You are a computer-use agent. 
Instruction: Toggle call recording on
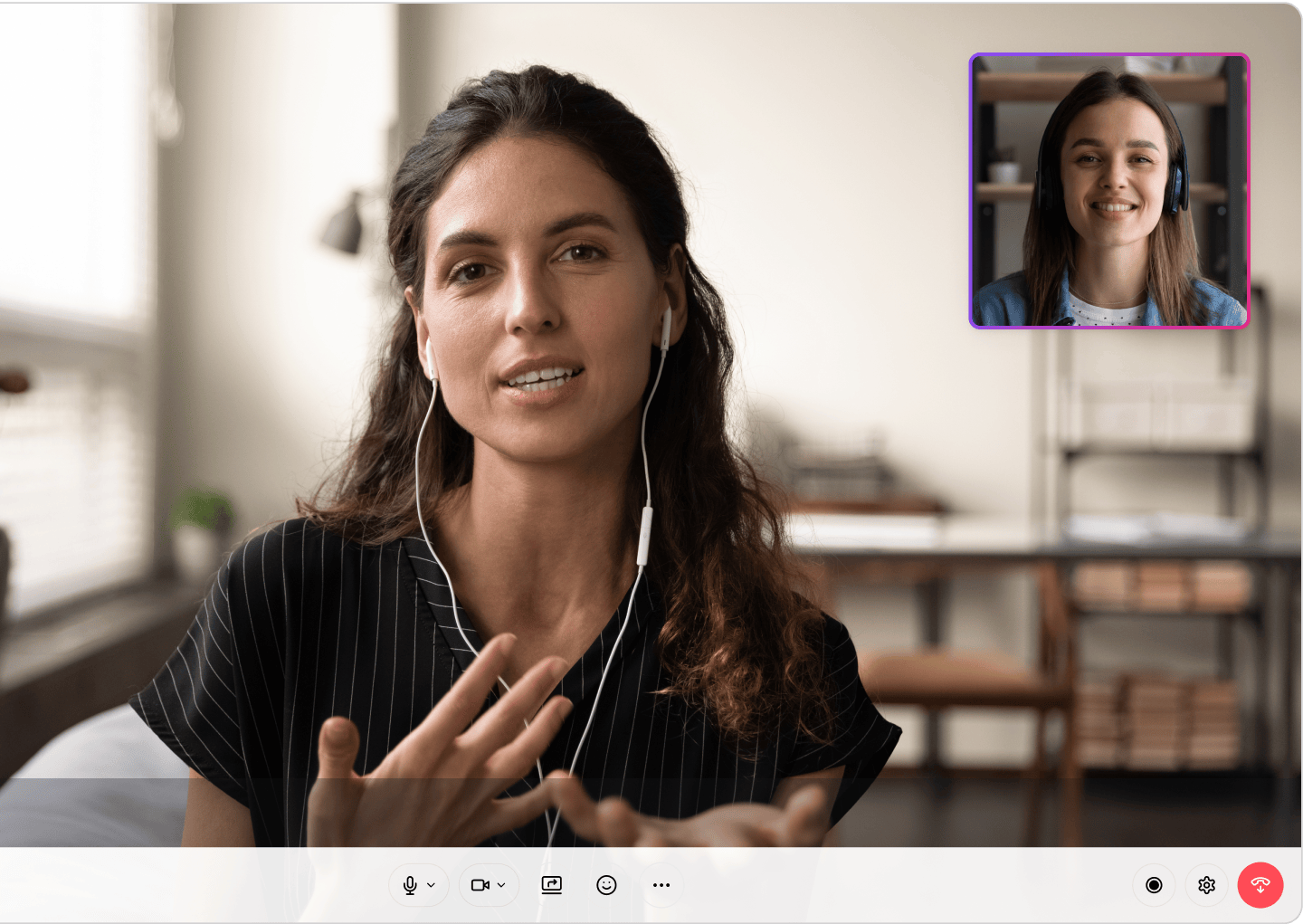coord(1153,885)
